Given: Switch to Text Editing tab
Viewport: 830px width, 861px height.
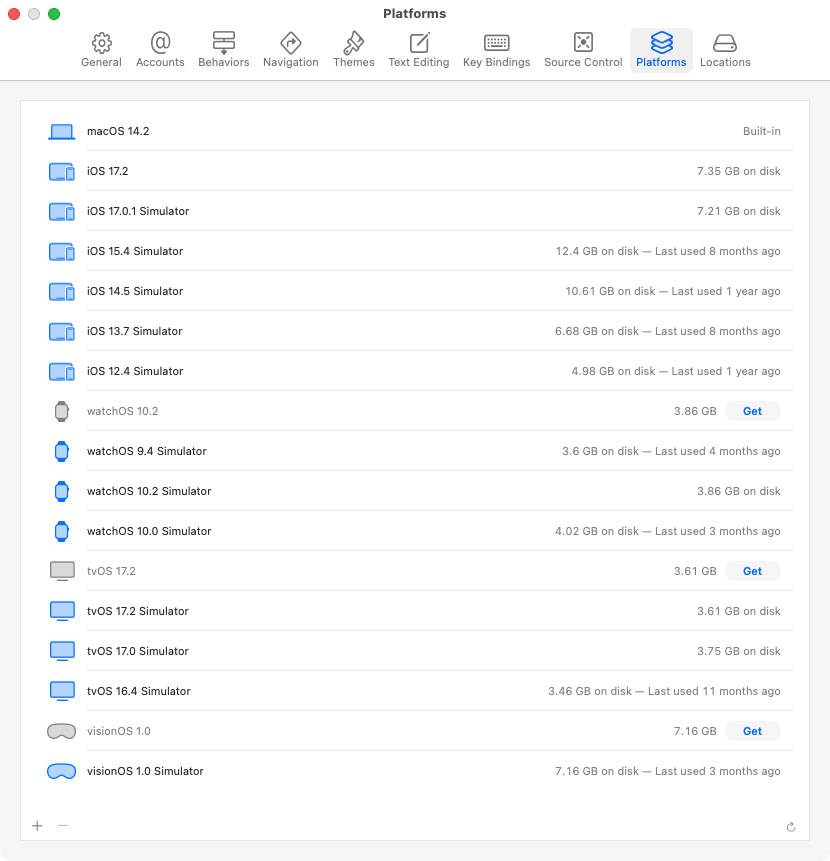Looking at the screenshot, I should 419,50.
